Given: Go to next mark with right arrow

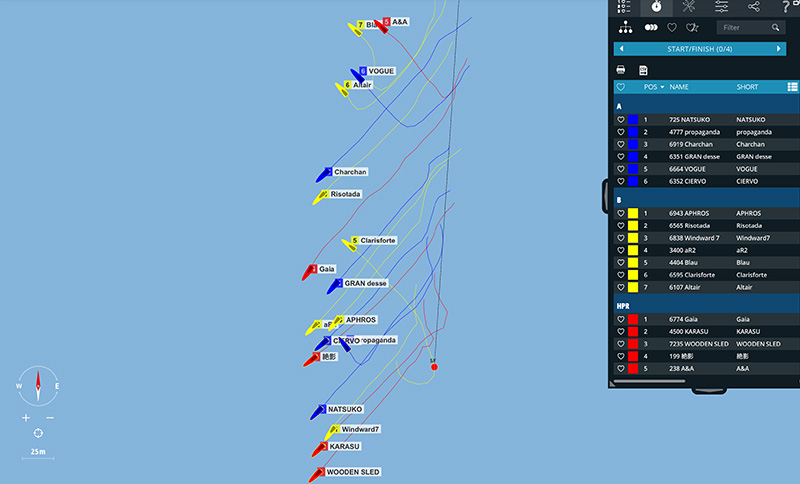Looking at the screenshot, I should point(779,49).
